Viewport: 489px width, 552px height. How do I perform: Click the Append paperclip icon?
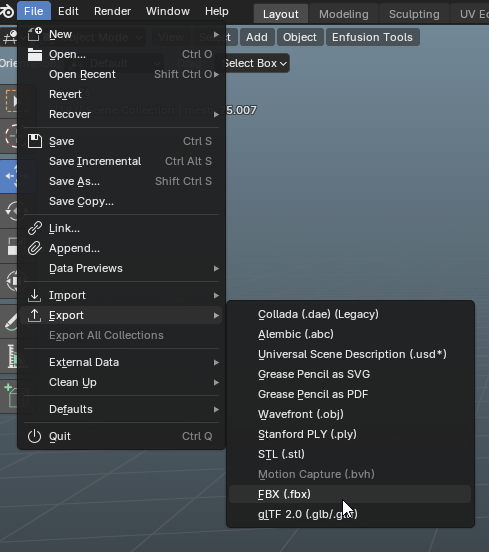(x=35, y=248)
